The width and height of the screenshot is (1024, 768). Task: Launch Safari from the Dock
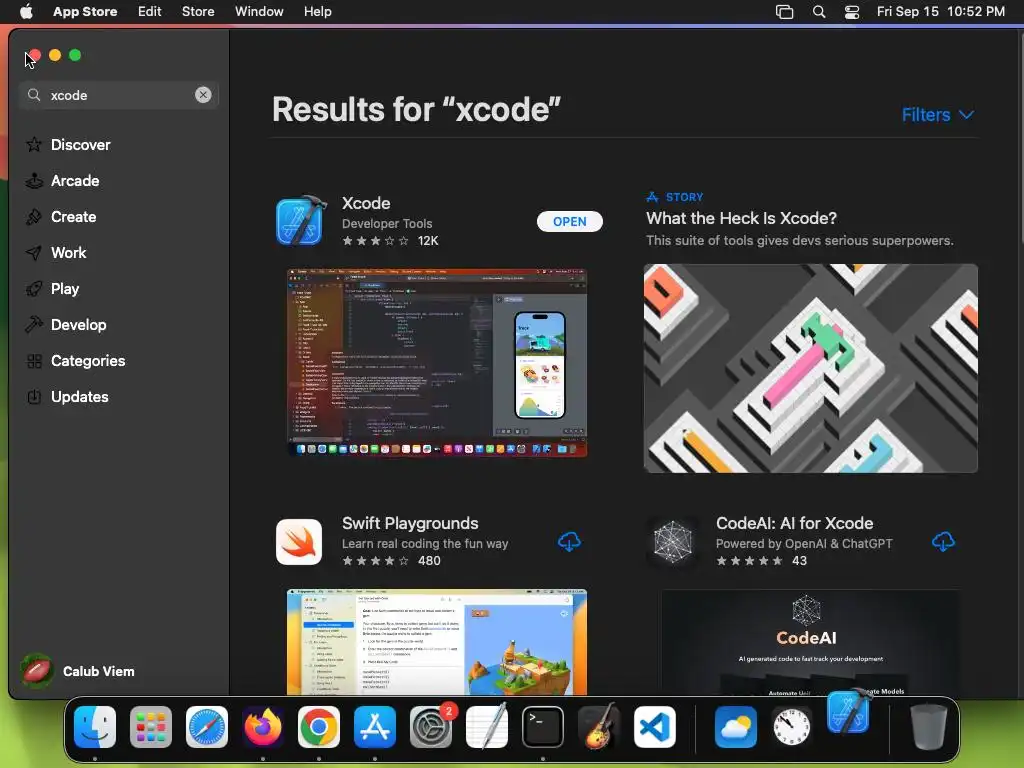pos(207,727)
